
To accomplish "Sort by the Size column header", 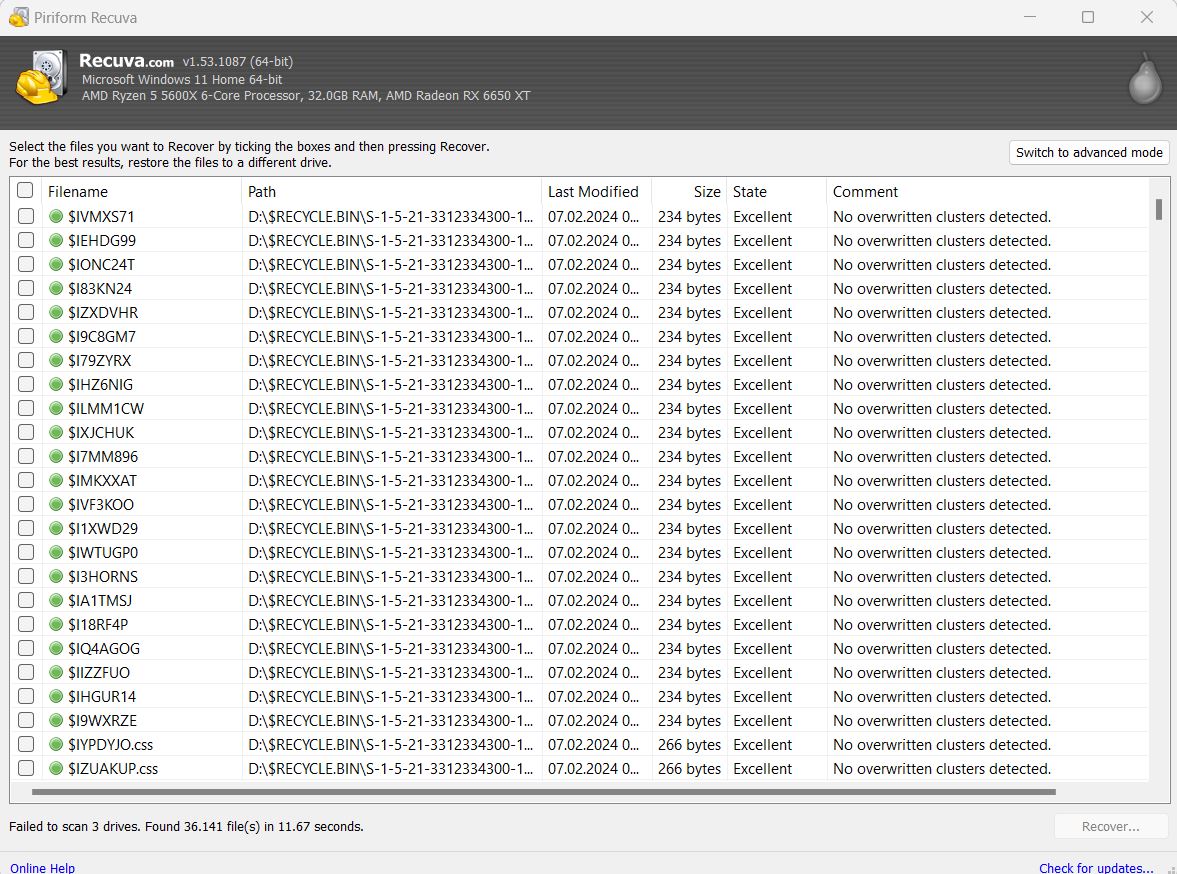I will pos(689,191).
